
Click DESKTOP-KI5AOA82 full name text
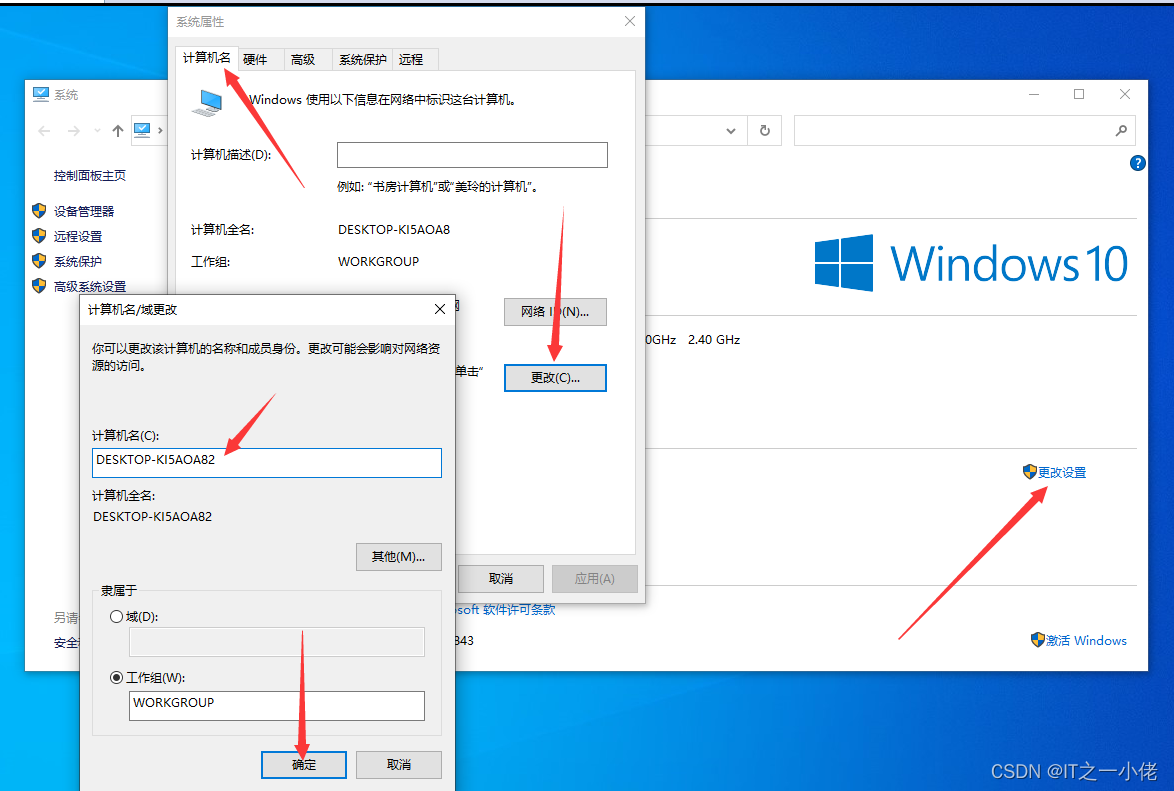point(152,517)
